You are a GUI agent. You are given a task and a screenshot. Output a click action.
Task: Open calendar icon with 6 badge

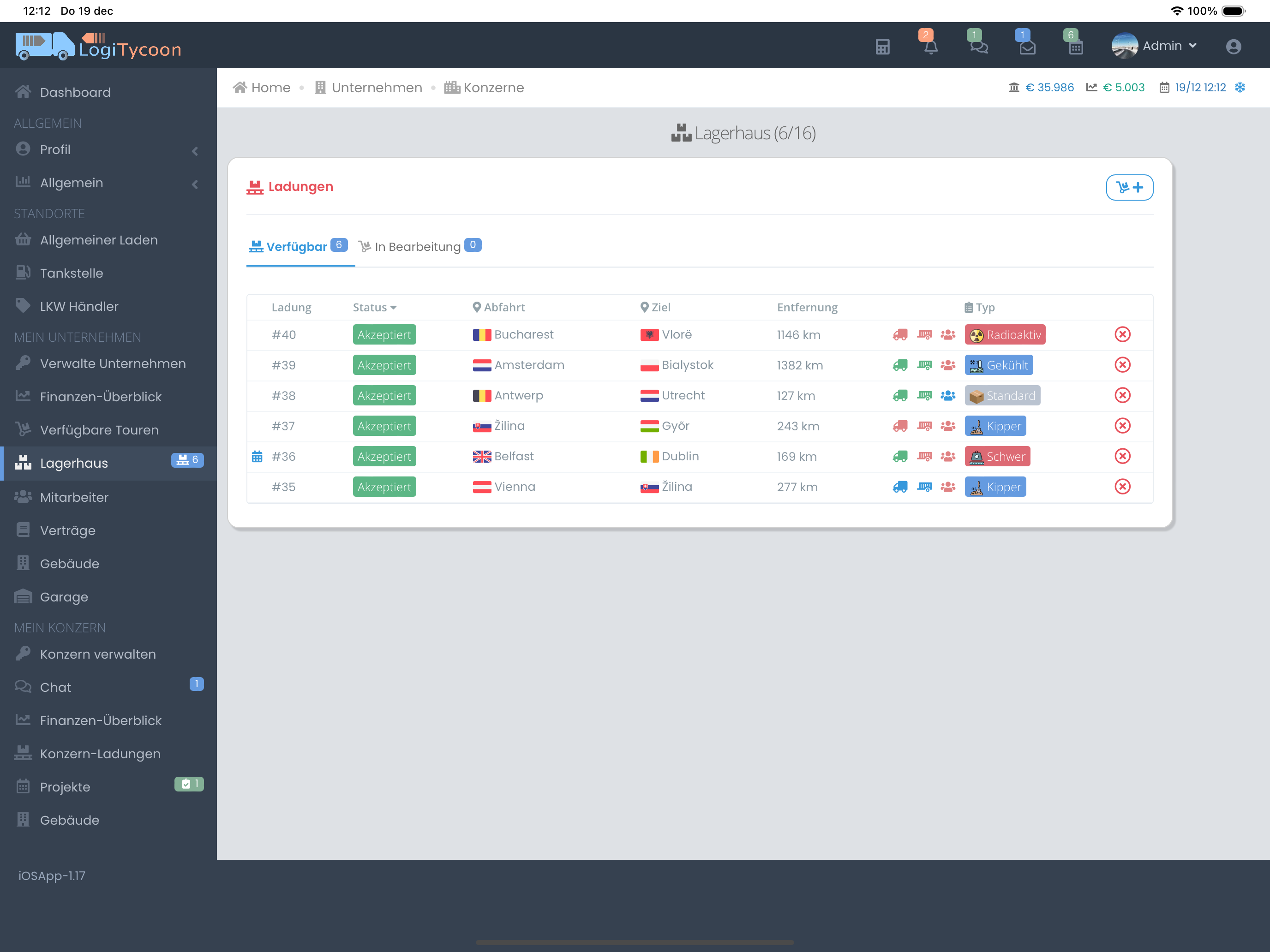(x=1075, y=47)
